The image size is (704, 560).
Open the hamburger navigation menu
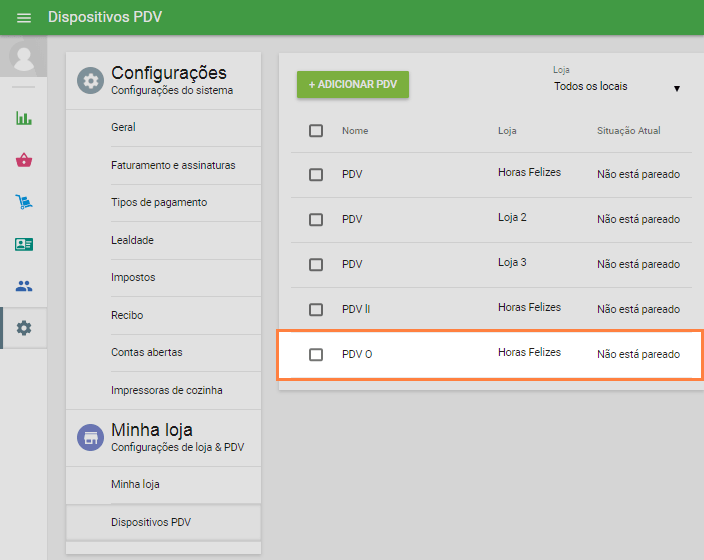[24, 18]
